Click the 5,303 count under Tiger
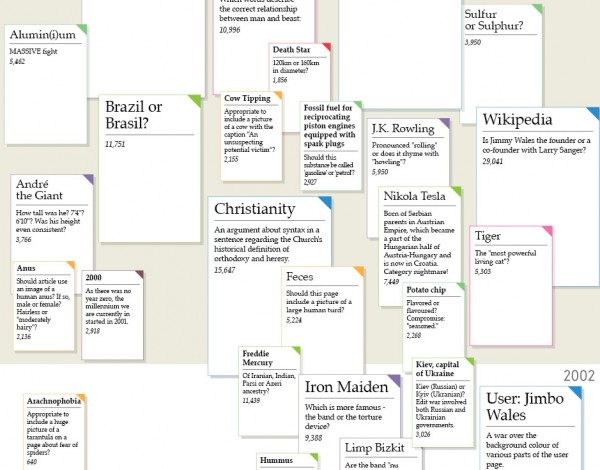Screen dimensions: 600x470 [x=483, y=272]
